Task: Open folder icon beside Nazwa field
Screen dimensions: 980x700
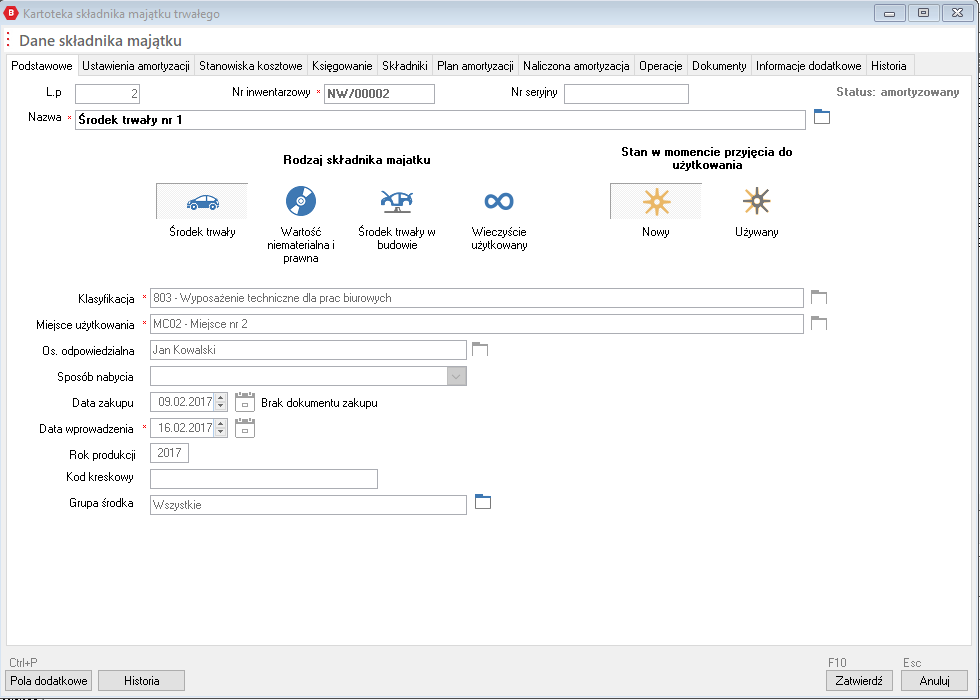Action: 822,117
